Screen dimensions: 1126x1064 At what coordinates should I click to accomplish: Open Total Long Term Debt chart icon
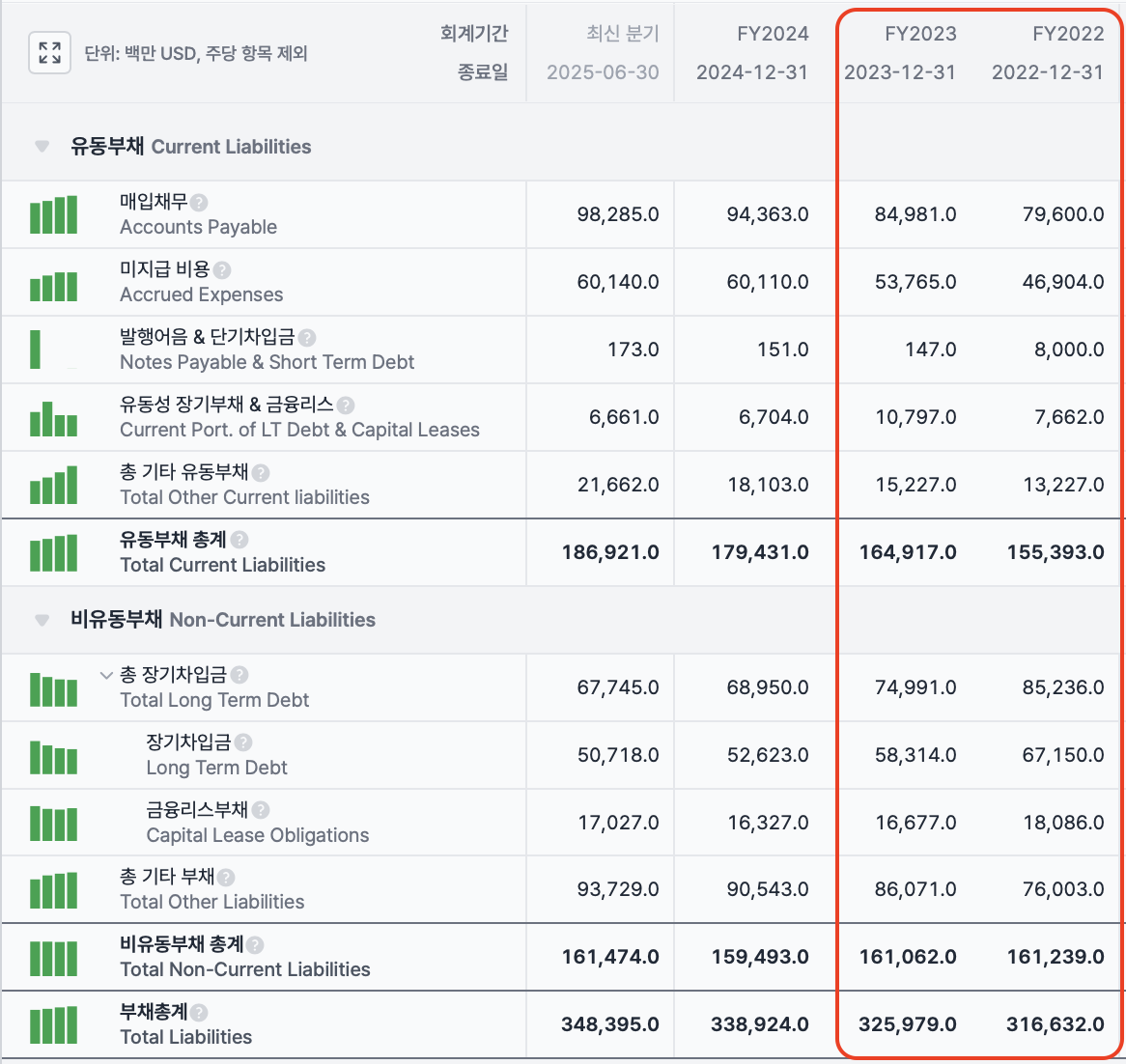[53, 689]
